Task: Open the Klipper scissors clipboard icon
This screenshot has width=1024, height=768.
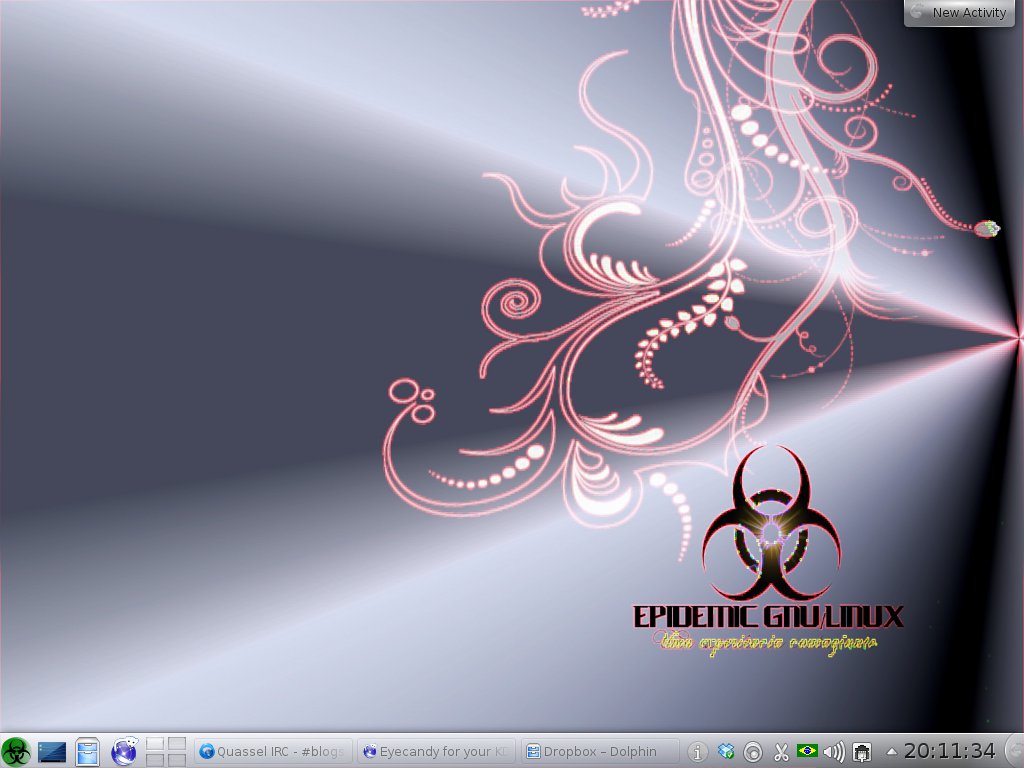Action: click(780, 752)
